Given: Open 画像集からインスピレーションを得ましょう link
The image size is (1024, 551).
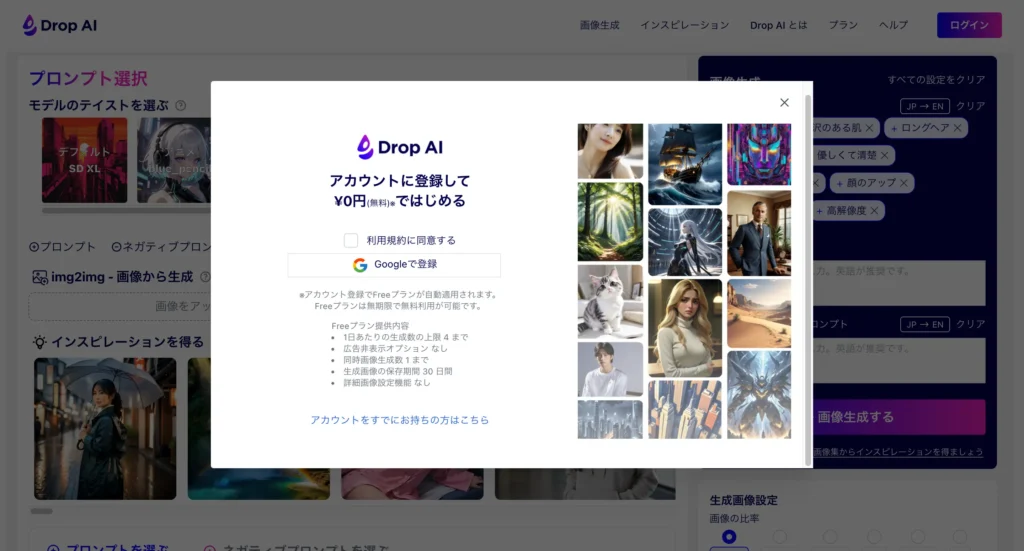Looking at the screenshot, I should [898, 452].
